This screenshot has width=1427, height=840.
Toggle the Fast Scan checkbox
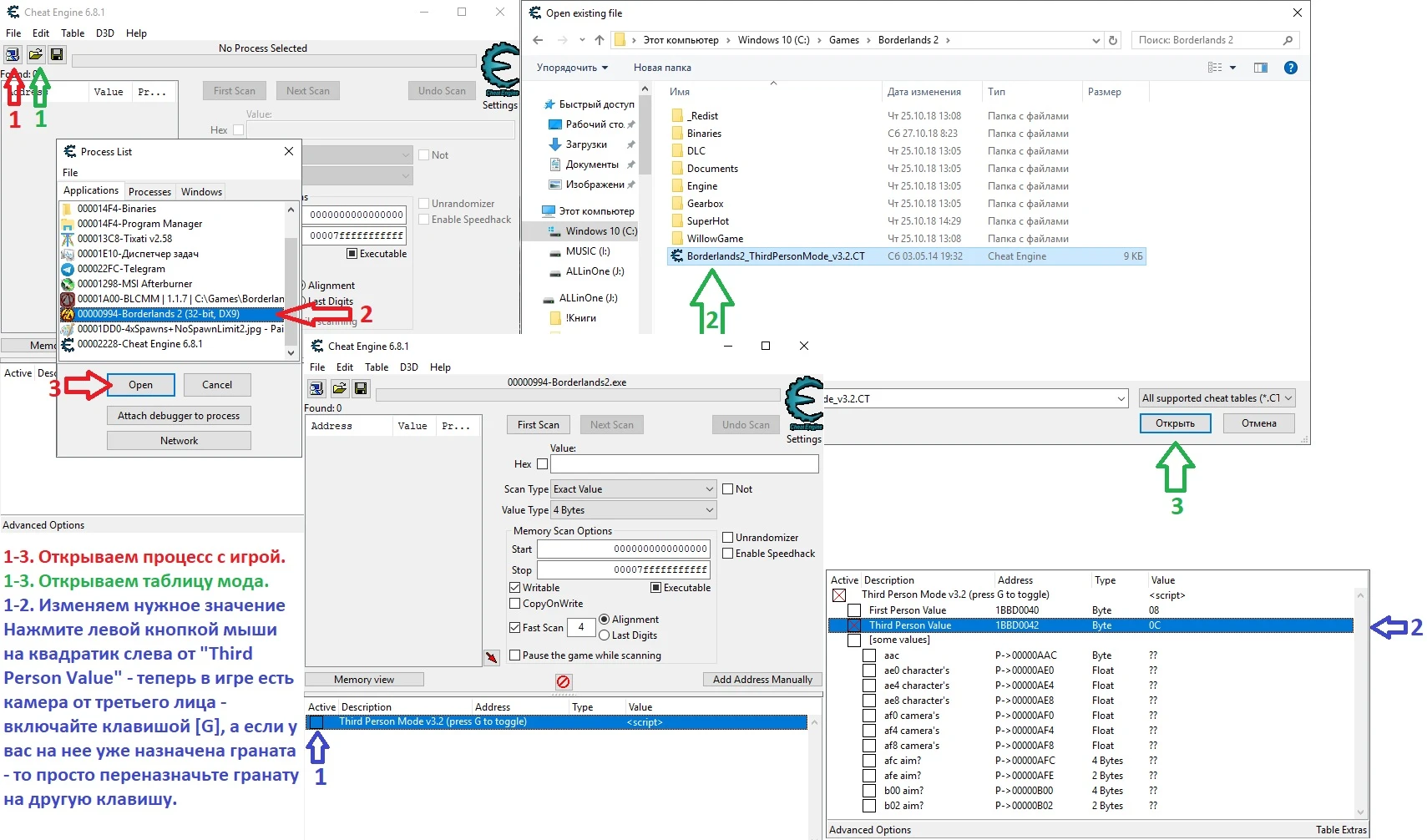coord(514,628)
